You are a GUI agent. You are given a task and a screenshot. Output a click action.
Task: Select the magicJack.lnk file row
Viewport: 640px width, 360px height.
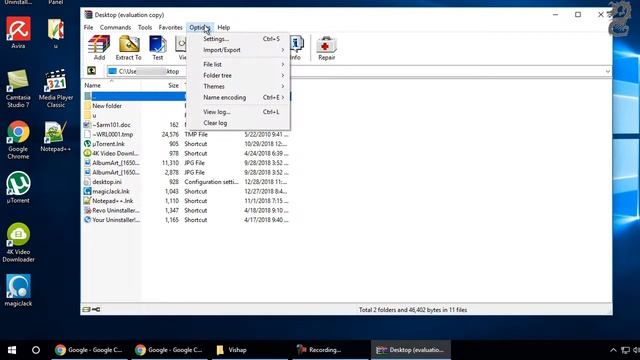(187, 191)
